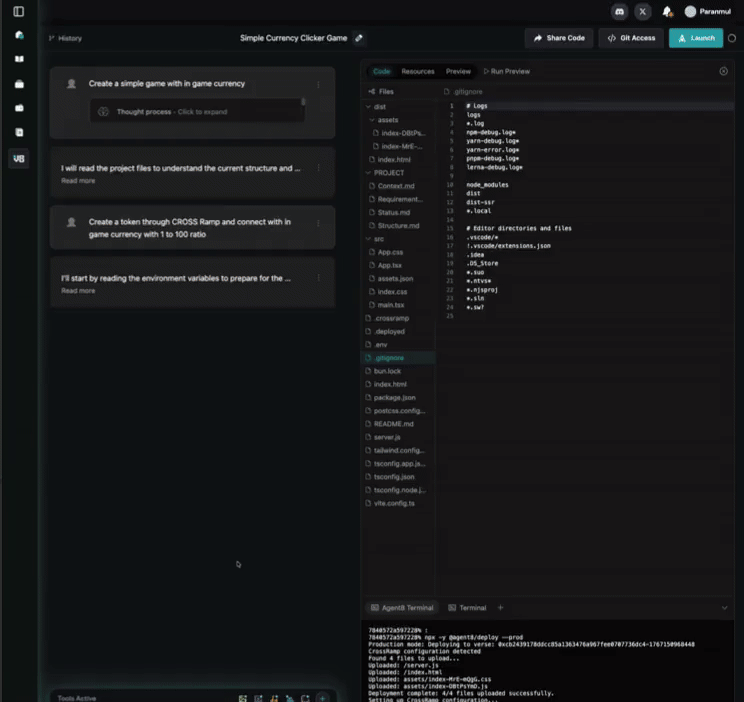Open the book icon in sidebar

click(x=19, y=59)
